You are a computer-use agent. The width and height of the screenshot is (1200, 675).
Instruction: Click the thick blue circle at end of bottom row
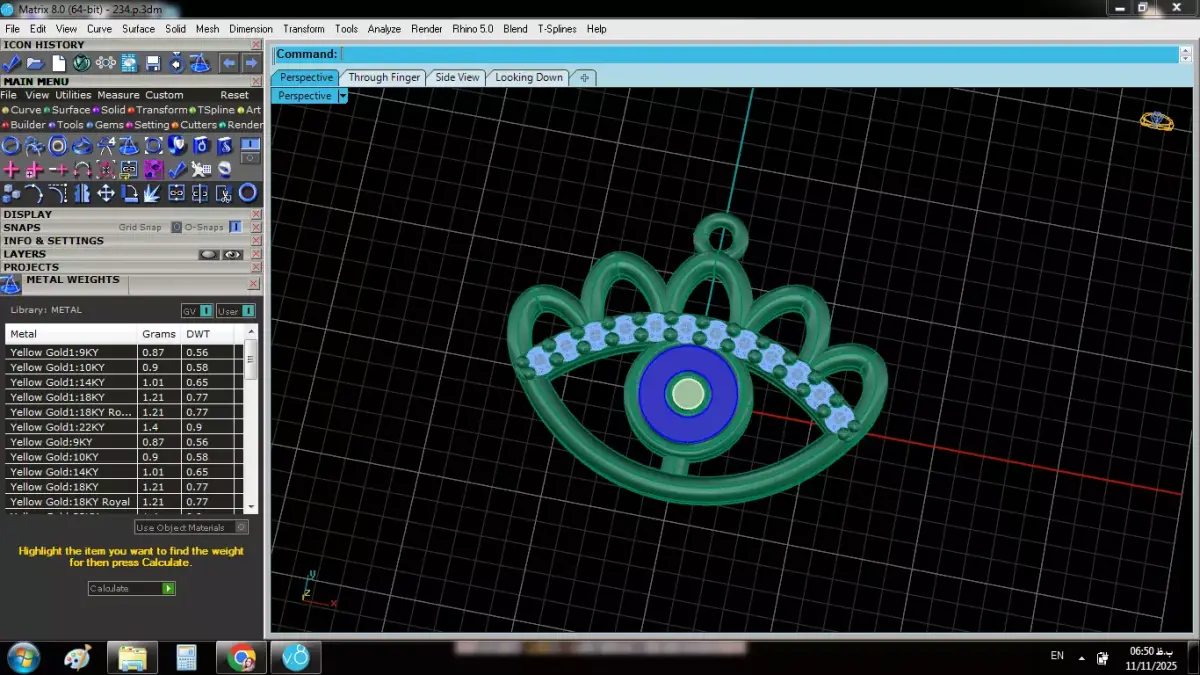[248, 193]
